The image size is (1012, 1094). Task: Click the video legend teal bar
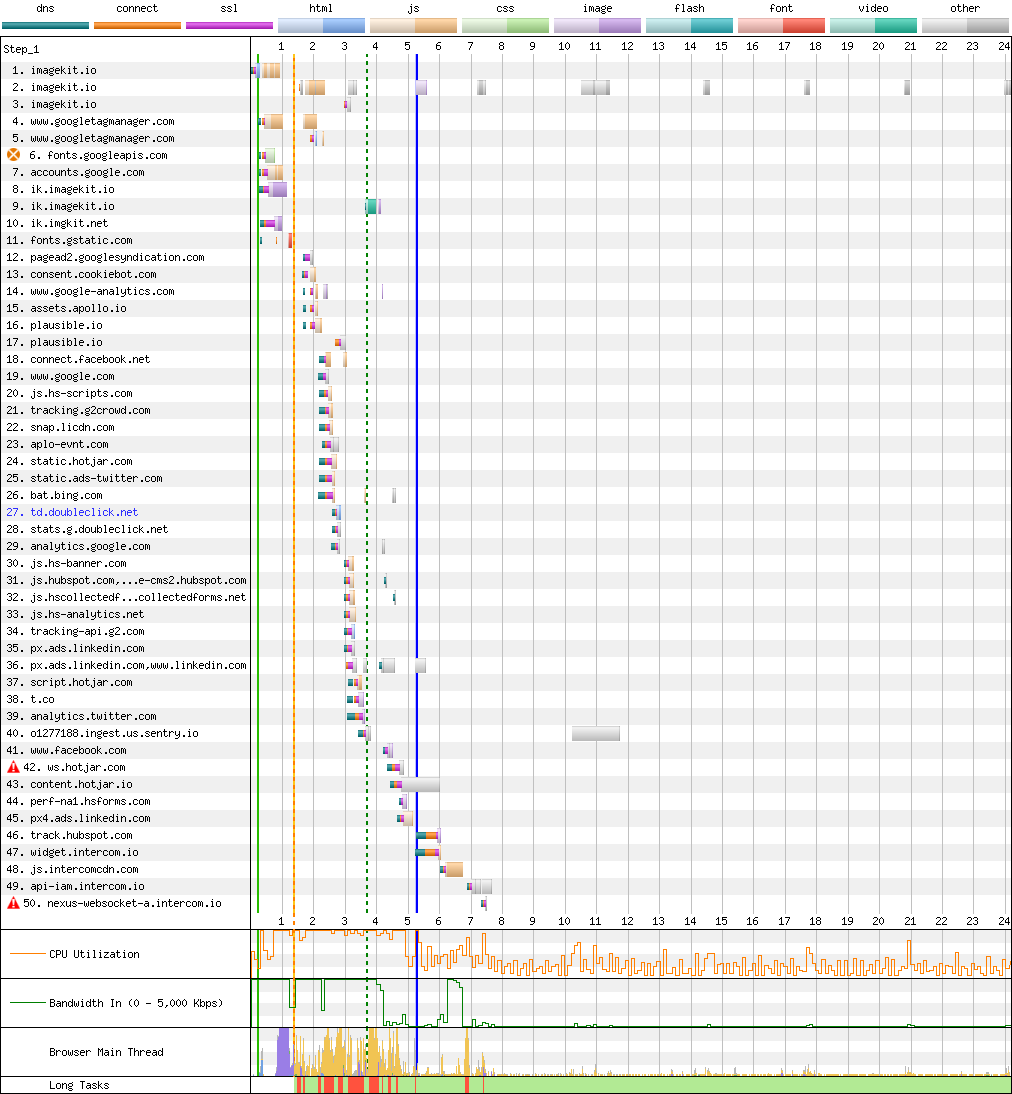pyautogui.click(x=873, y=25)
